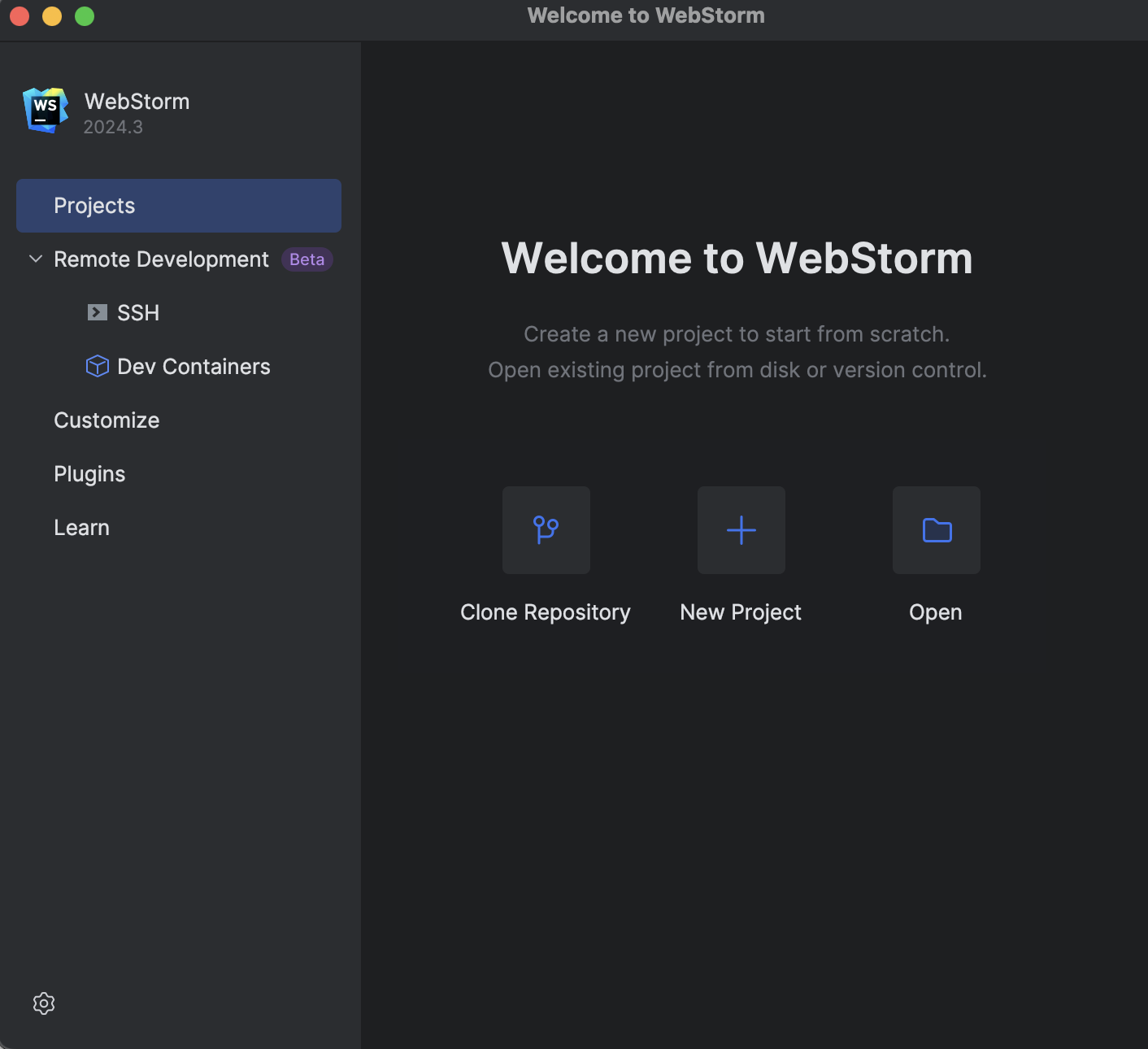The height and width of the screenshot is (1049, 1148).
Task: Open the Projects menu entry
Action: (x=94, y=205)
